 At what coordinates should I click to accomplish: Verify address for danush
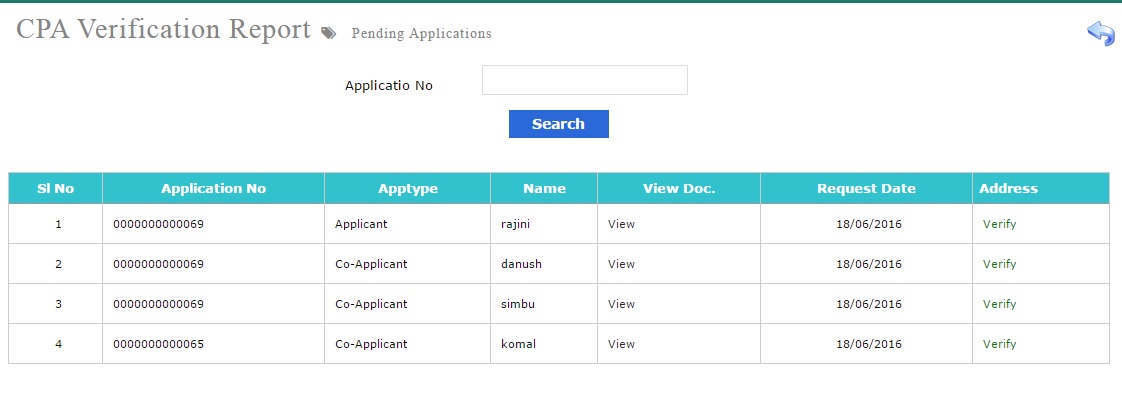[x=999, y=264]
